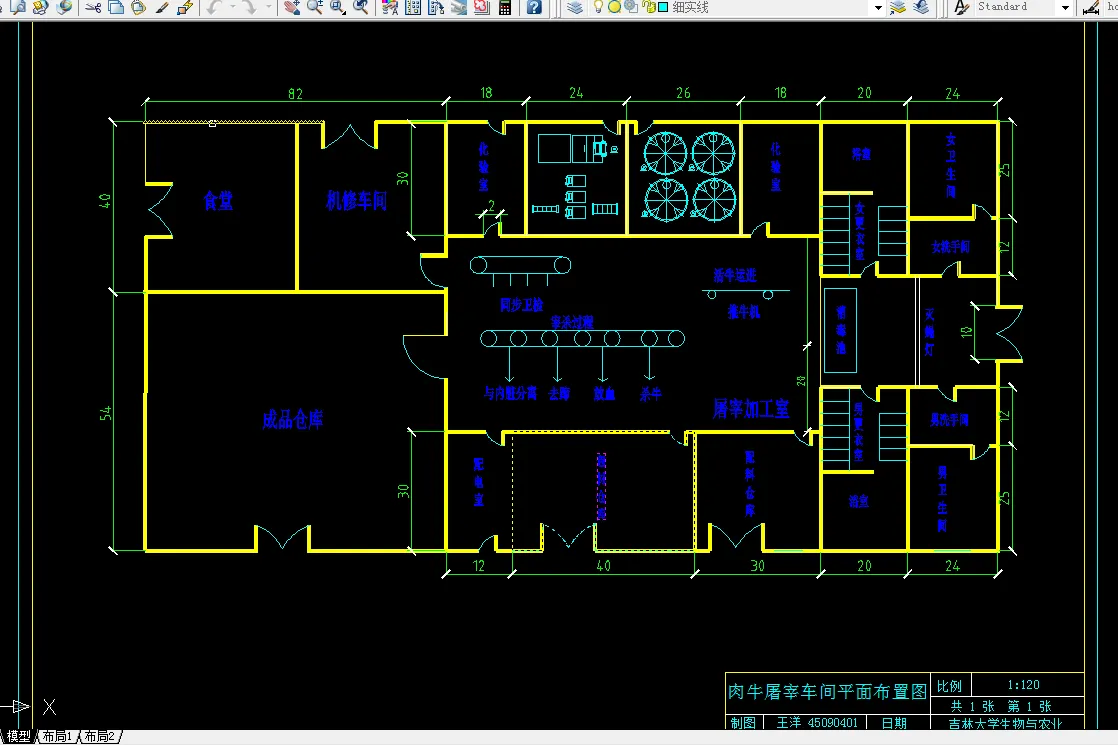This screenshot has width=1118, height=746.
Task: Open the Sheet Set Manager icon
Action: click(x=458, y=7)
